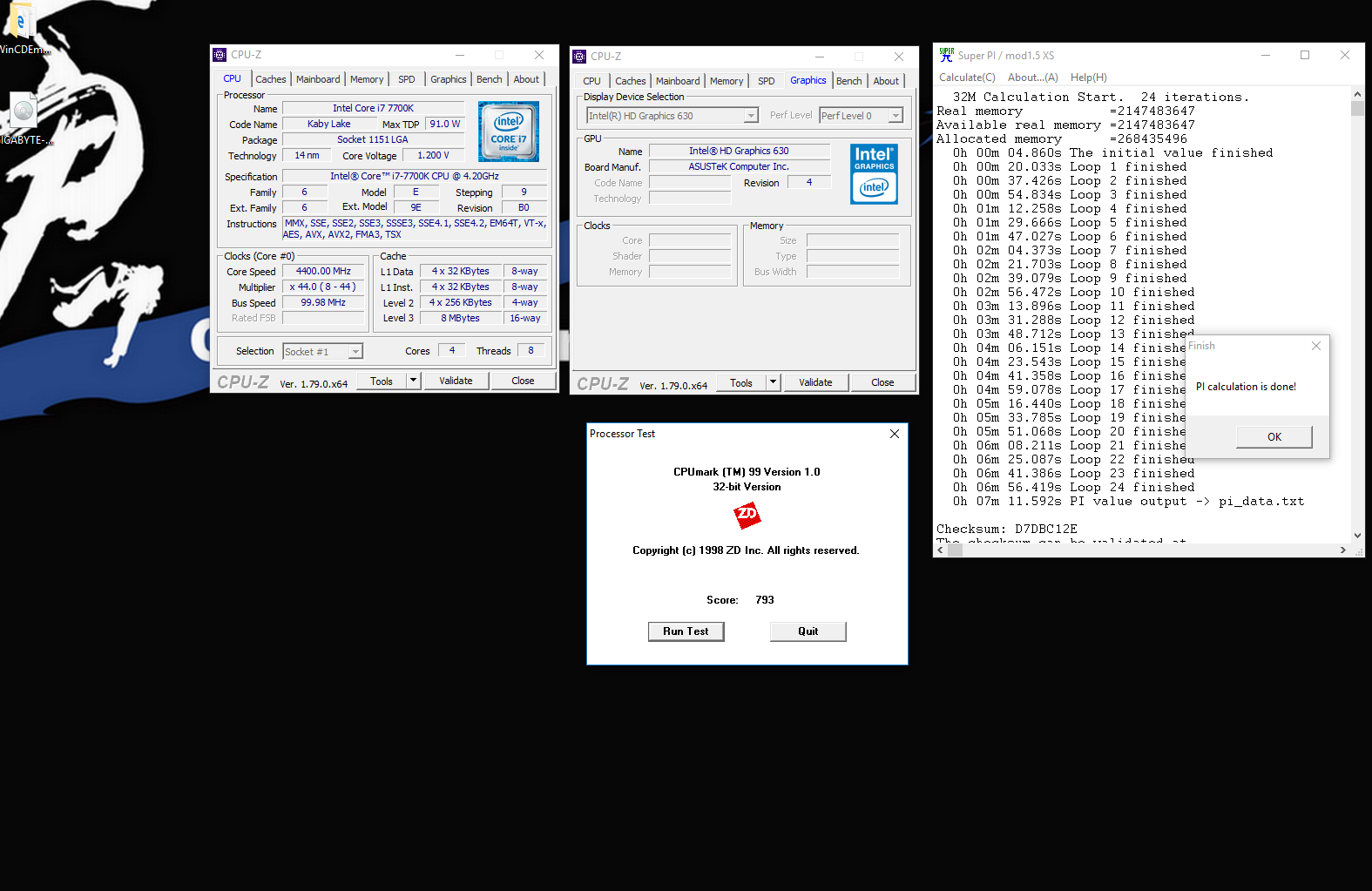Open SPD tab in second CPU-Z window
This screenshot has width=1372, height=891.
[x=767, y=81]
